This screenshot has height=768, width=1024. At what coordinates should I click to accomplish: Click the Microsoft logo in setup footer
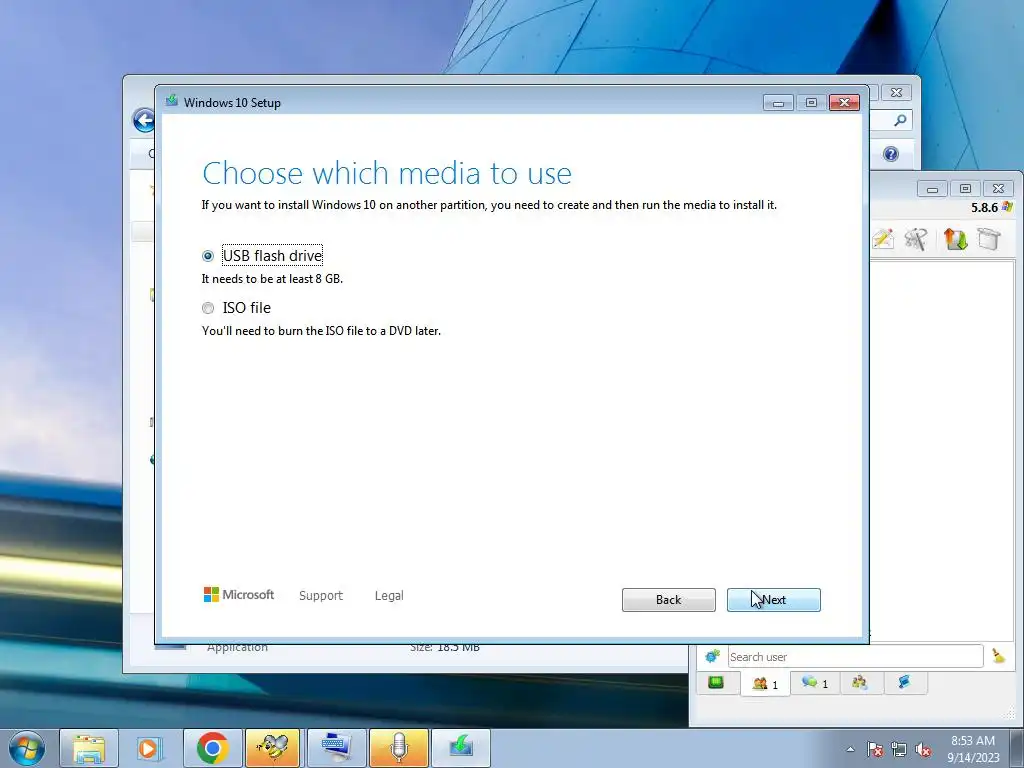tap(239, 594)
